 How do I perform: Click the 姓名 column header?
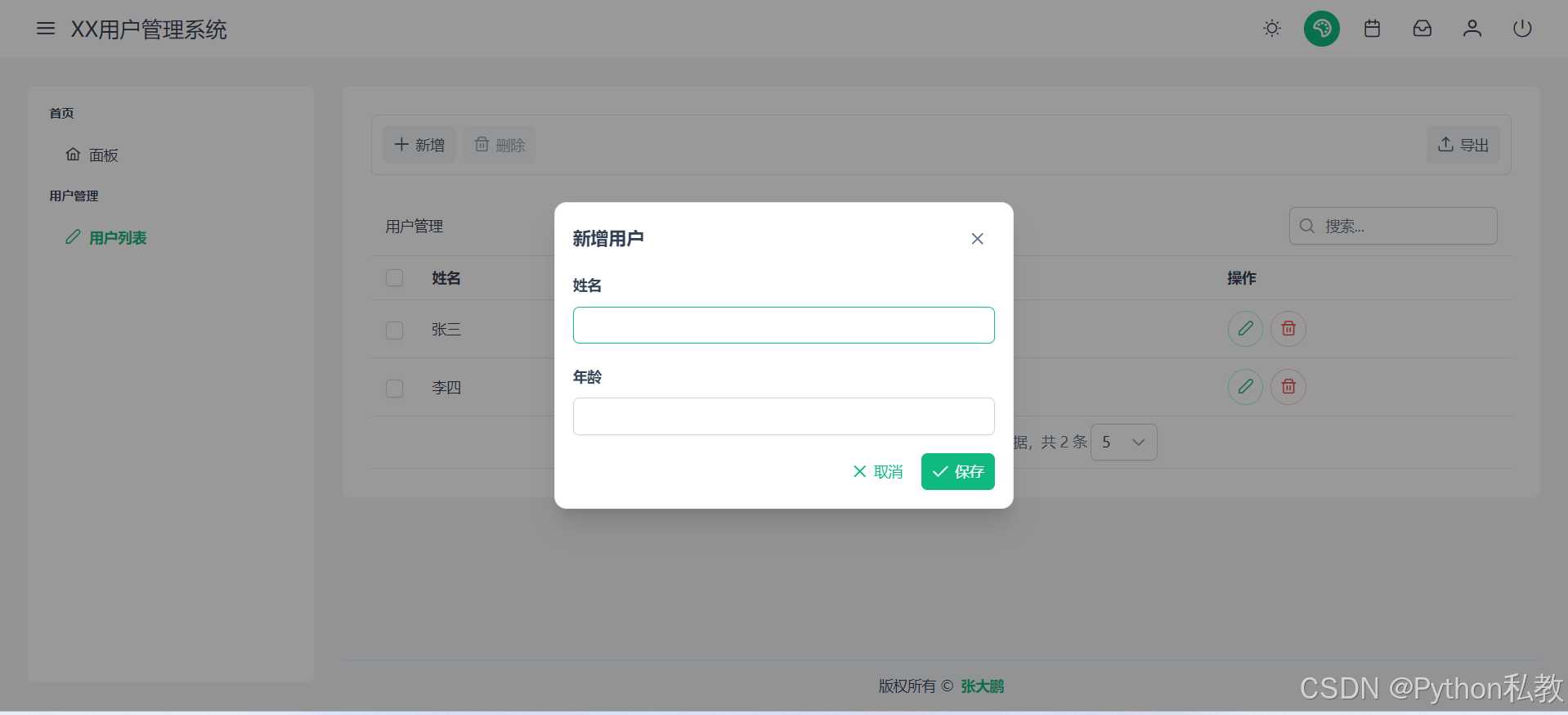tap(446, 278)
